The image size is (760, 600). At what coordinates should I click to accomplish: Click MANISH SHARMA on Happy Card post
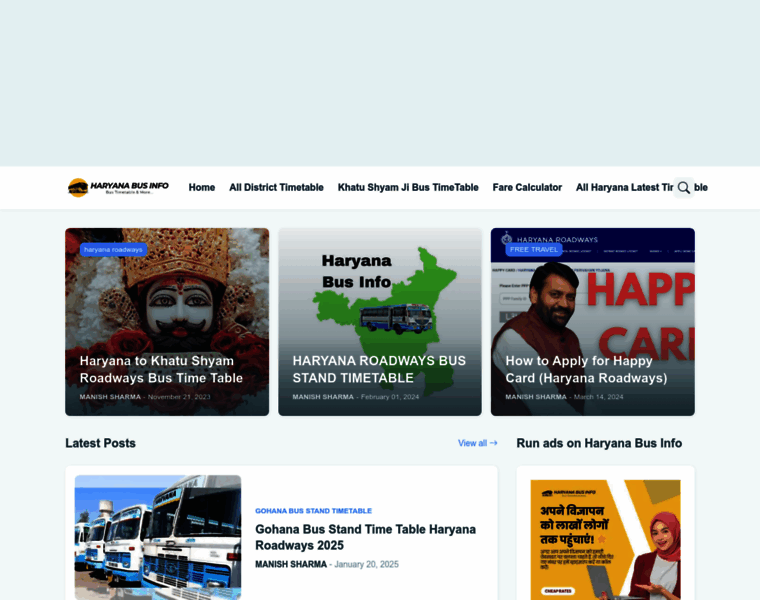pos(536,397)
